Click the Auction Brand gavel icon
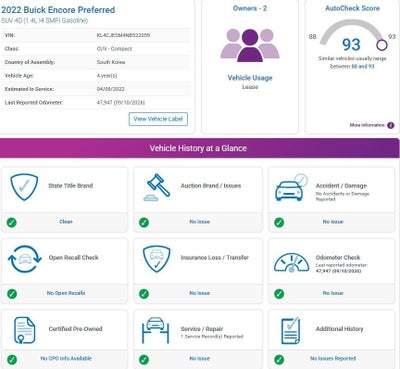This screenshot has height=369, width=400. [x=157, y=187]
